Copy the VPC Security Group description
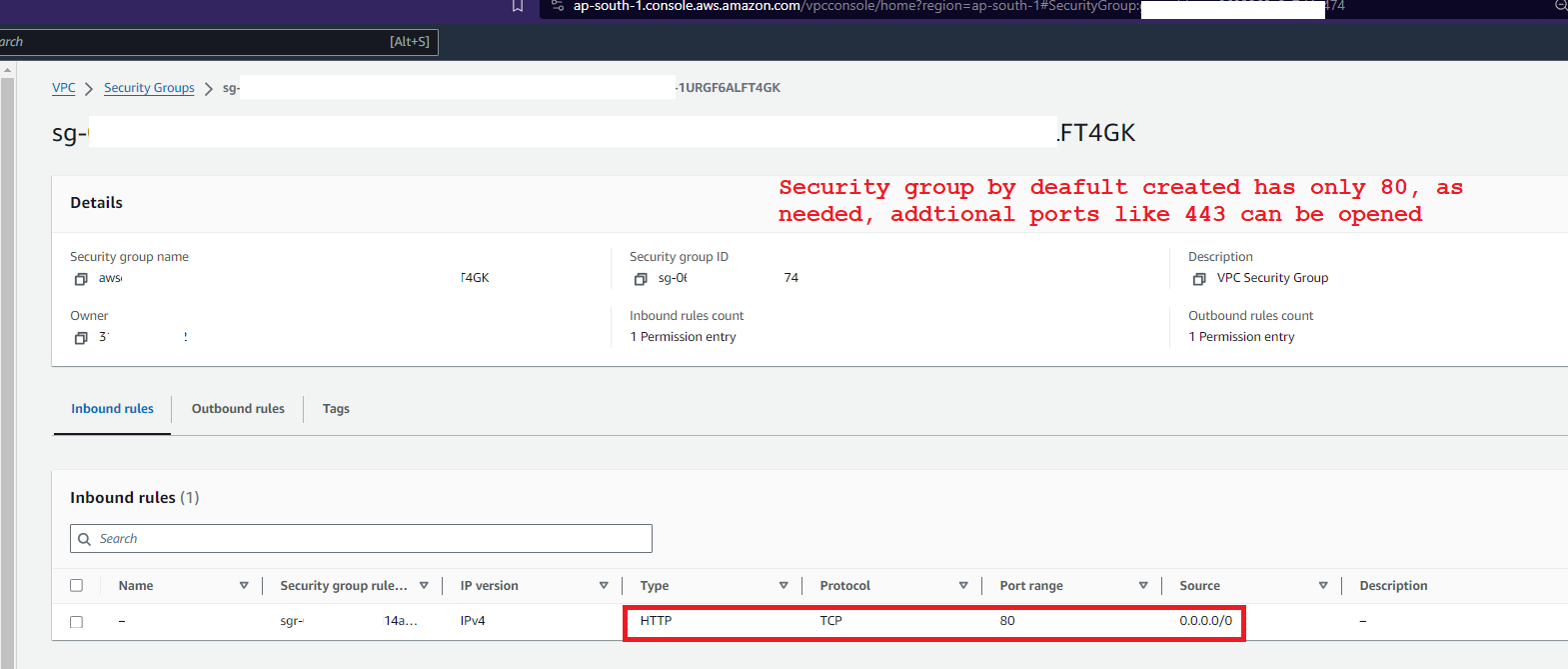1568x669 pixels. click(x=1199, y=279)
